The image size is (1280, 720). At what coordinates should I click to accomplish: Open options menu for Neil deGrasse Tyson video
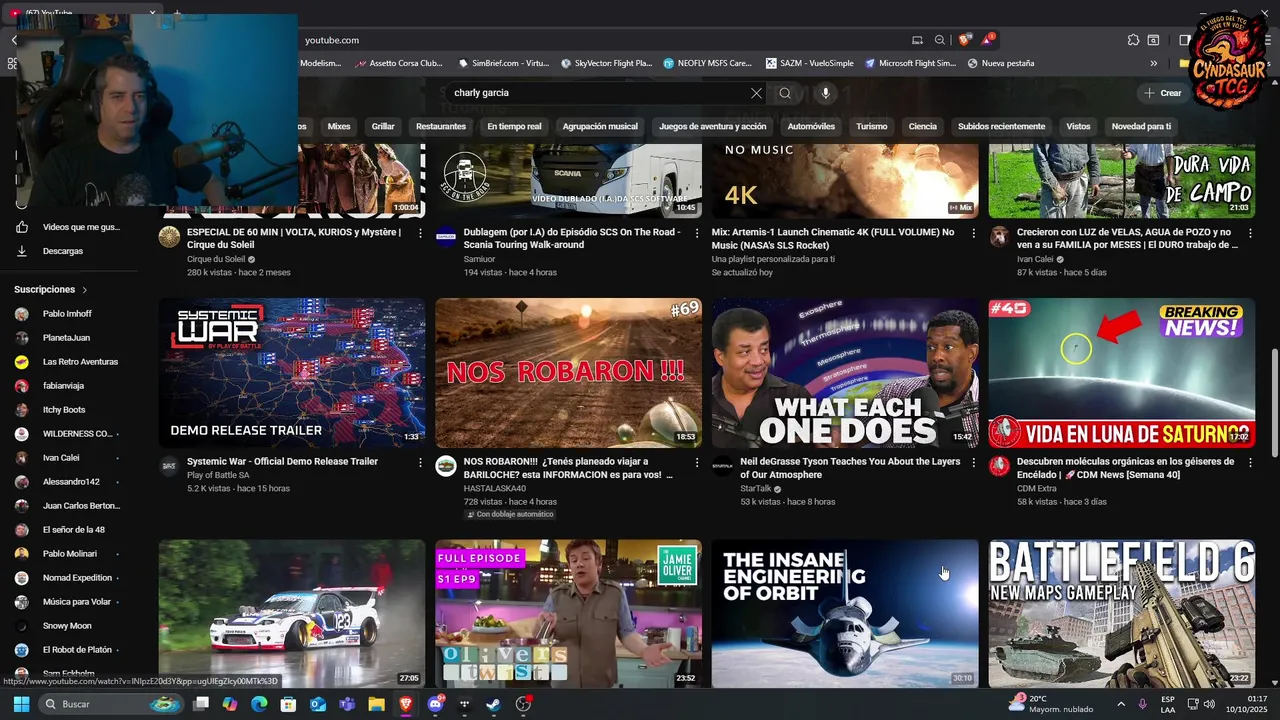point(973,462)
